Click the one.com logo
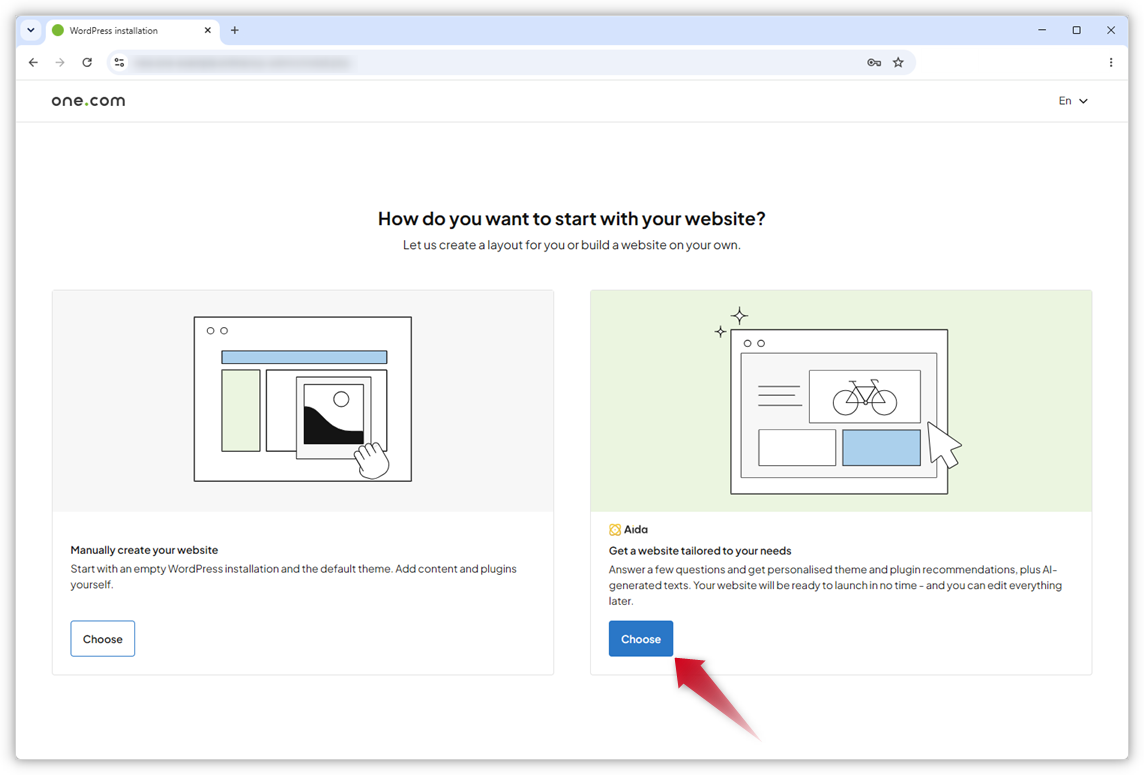 coord(88,101)
